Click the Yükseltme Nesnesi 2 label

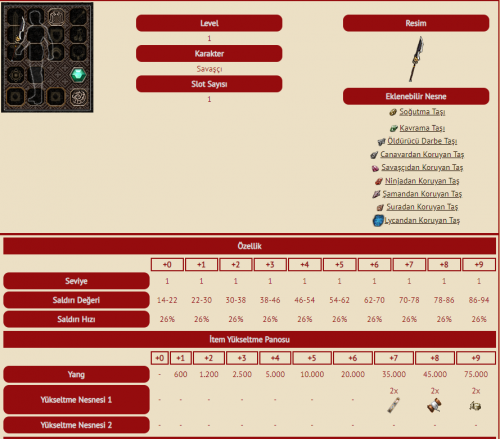76,425
